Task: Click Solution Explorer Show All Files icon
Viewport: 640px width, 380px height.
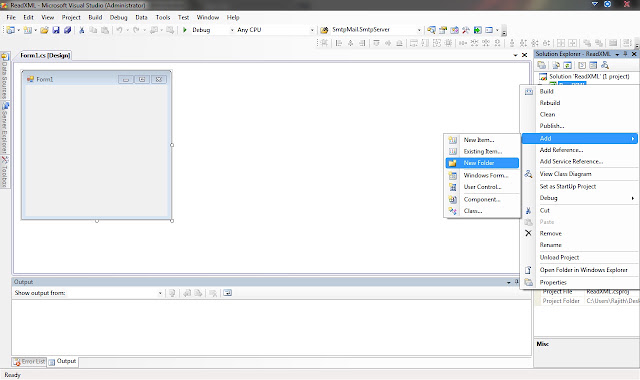Action: (x=556, y=65)
